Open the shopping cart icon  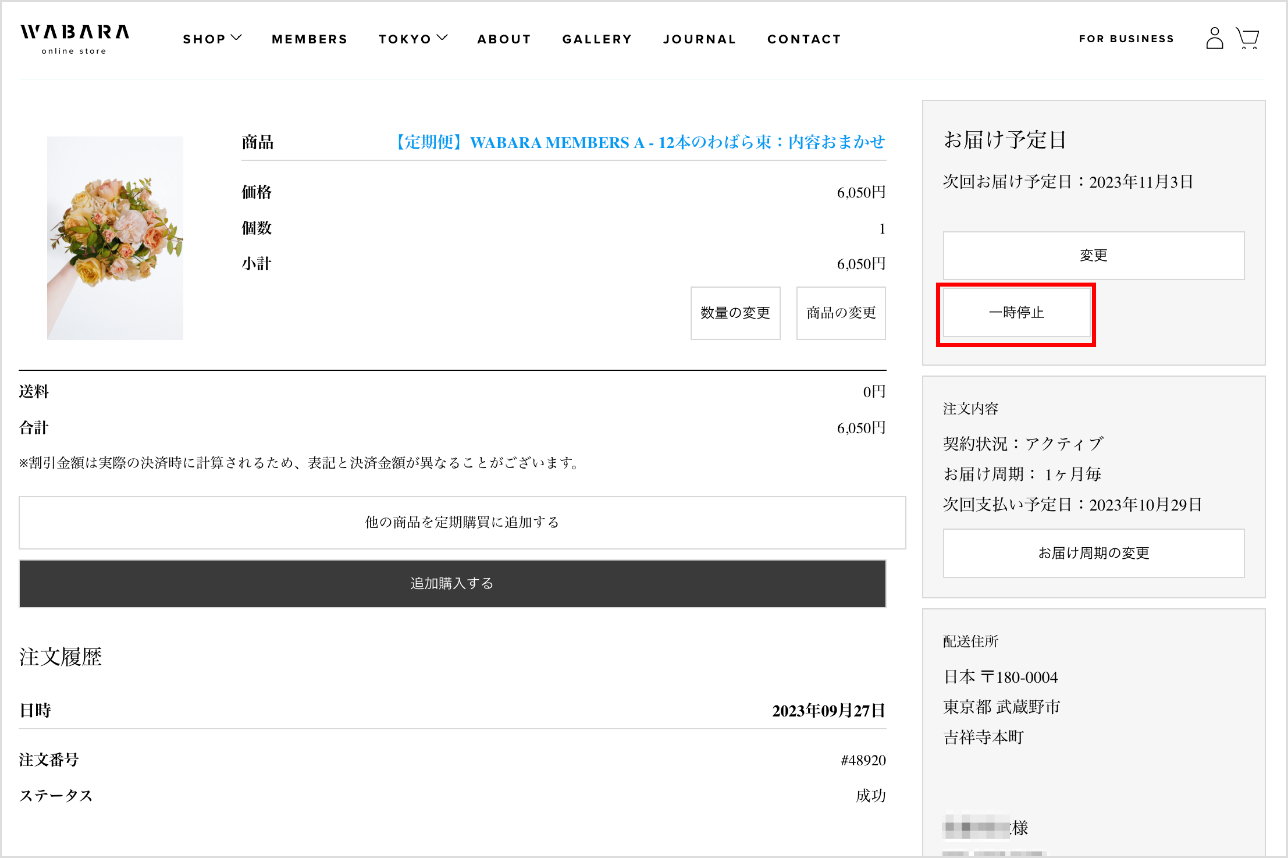(1247, 39)
